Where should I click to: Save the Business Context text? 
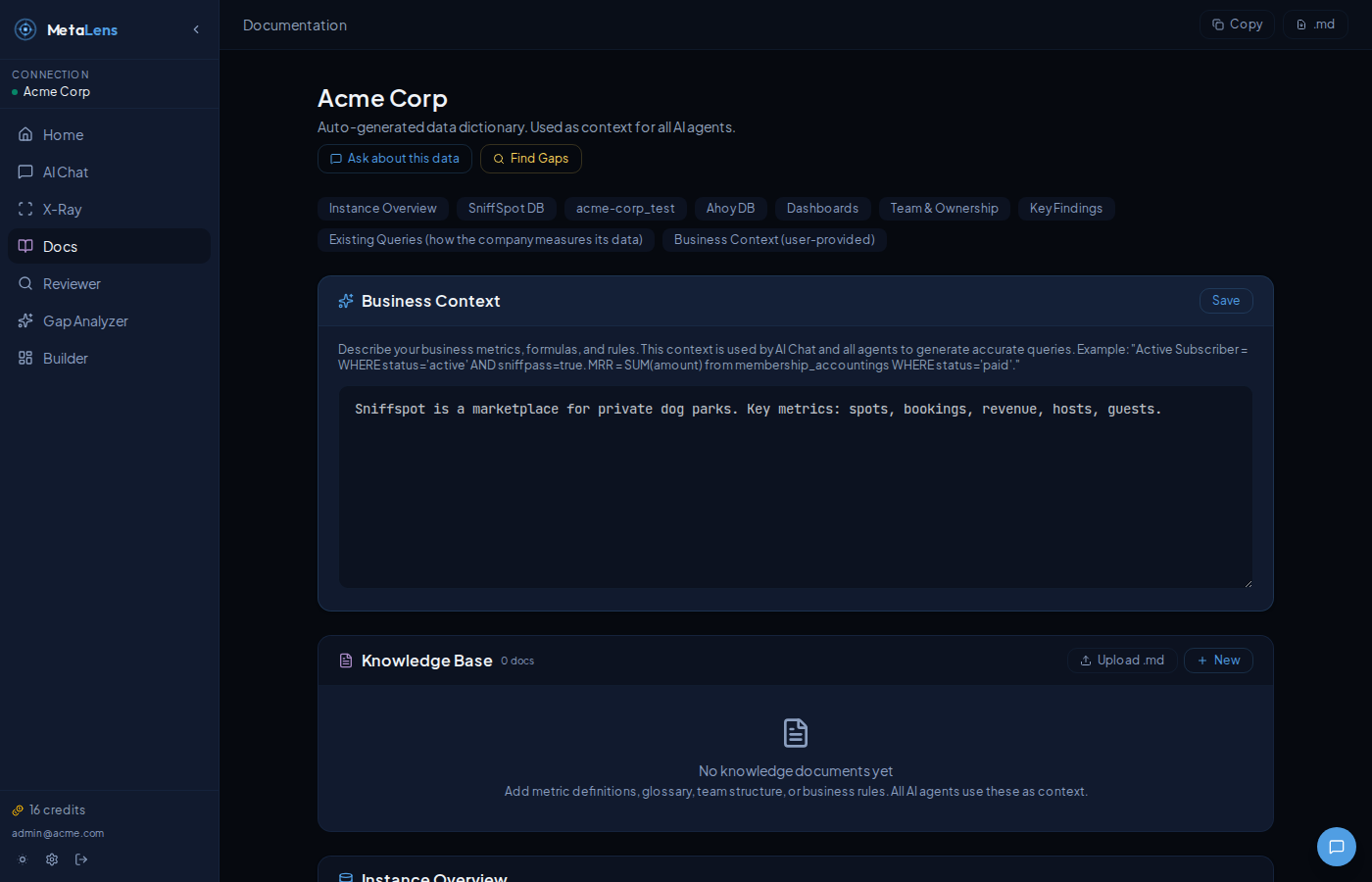pyautogui.click(x=1226, y=301)
